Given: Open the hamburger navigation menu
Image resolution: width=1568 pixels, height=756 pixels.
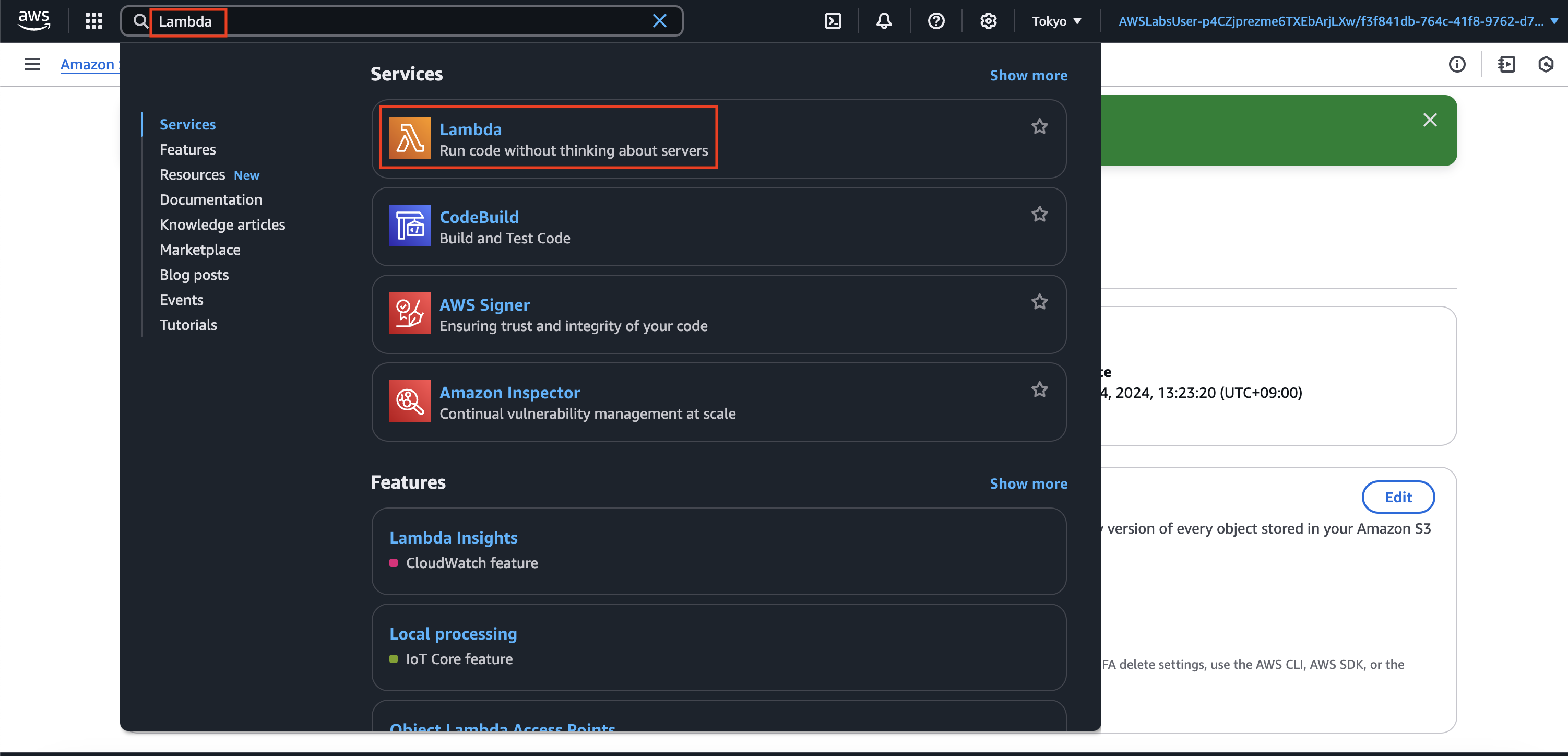Looking at the screenshot, I should (32, 64).
